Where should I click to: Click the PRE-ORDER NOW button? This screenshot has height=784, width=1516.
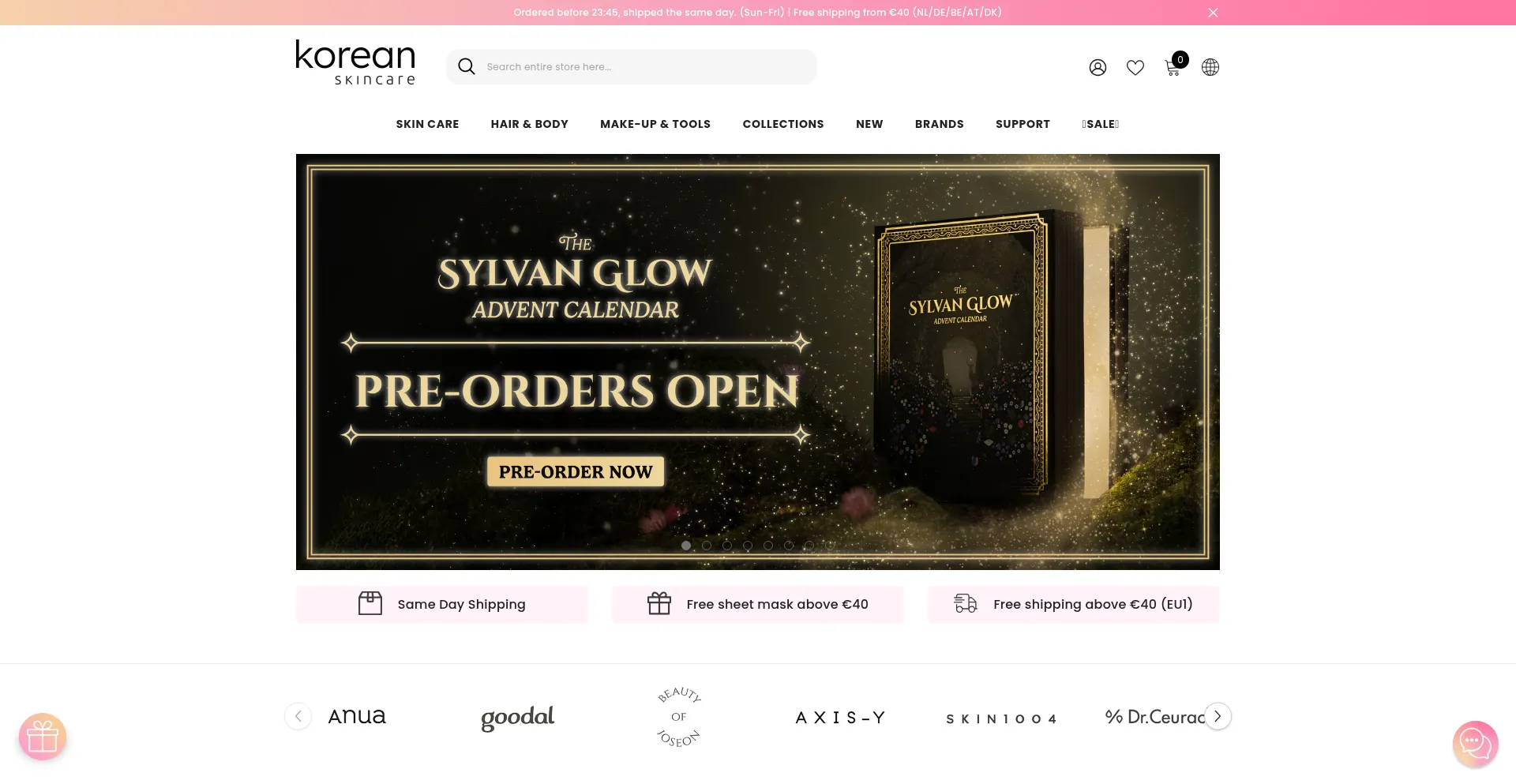click(576, 472)
